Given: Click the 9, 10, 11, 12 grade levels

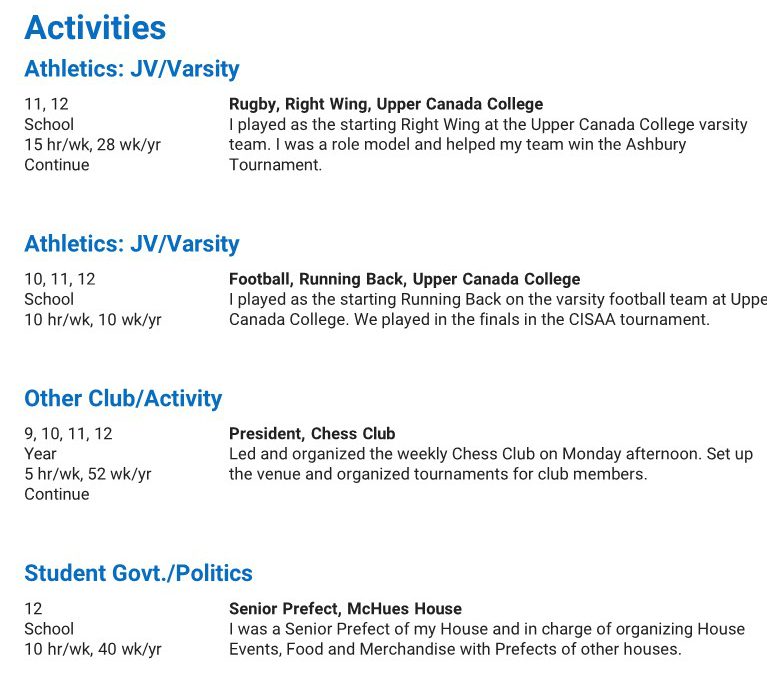Looking at the screenshot, I should (x=68, y=434).
